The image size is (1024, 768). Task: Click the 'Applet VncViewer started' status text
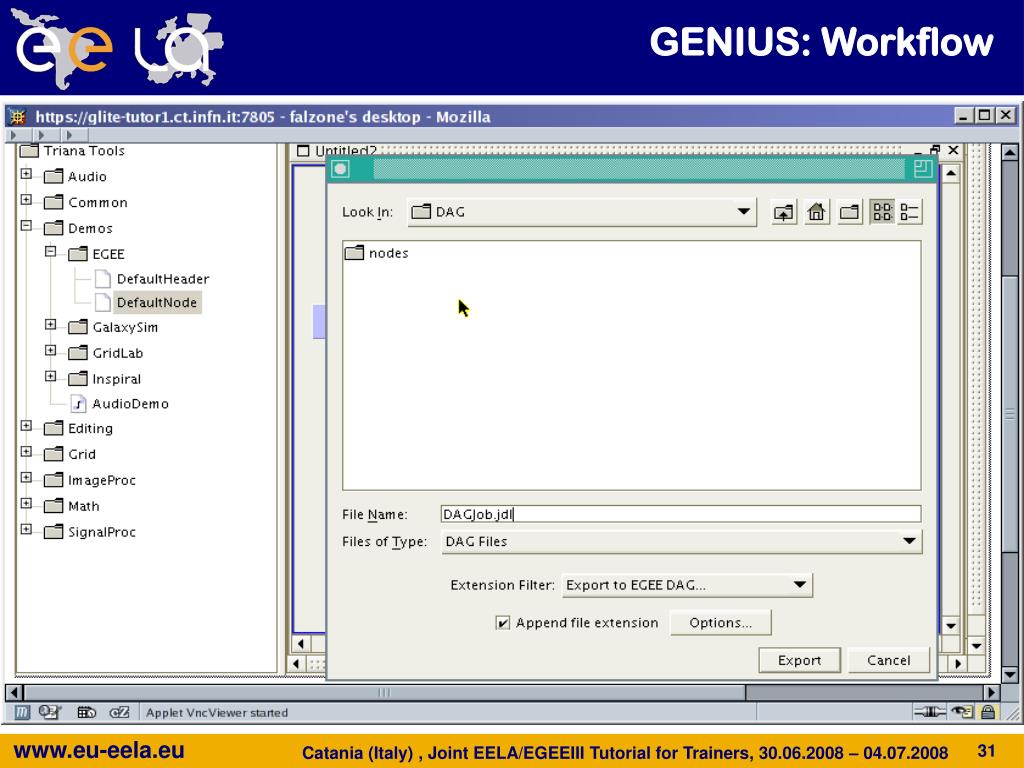217,712
